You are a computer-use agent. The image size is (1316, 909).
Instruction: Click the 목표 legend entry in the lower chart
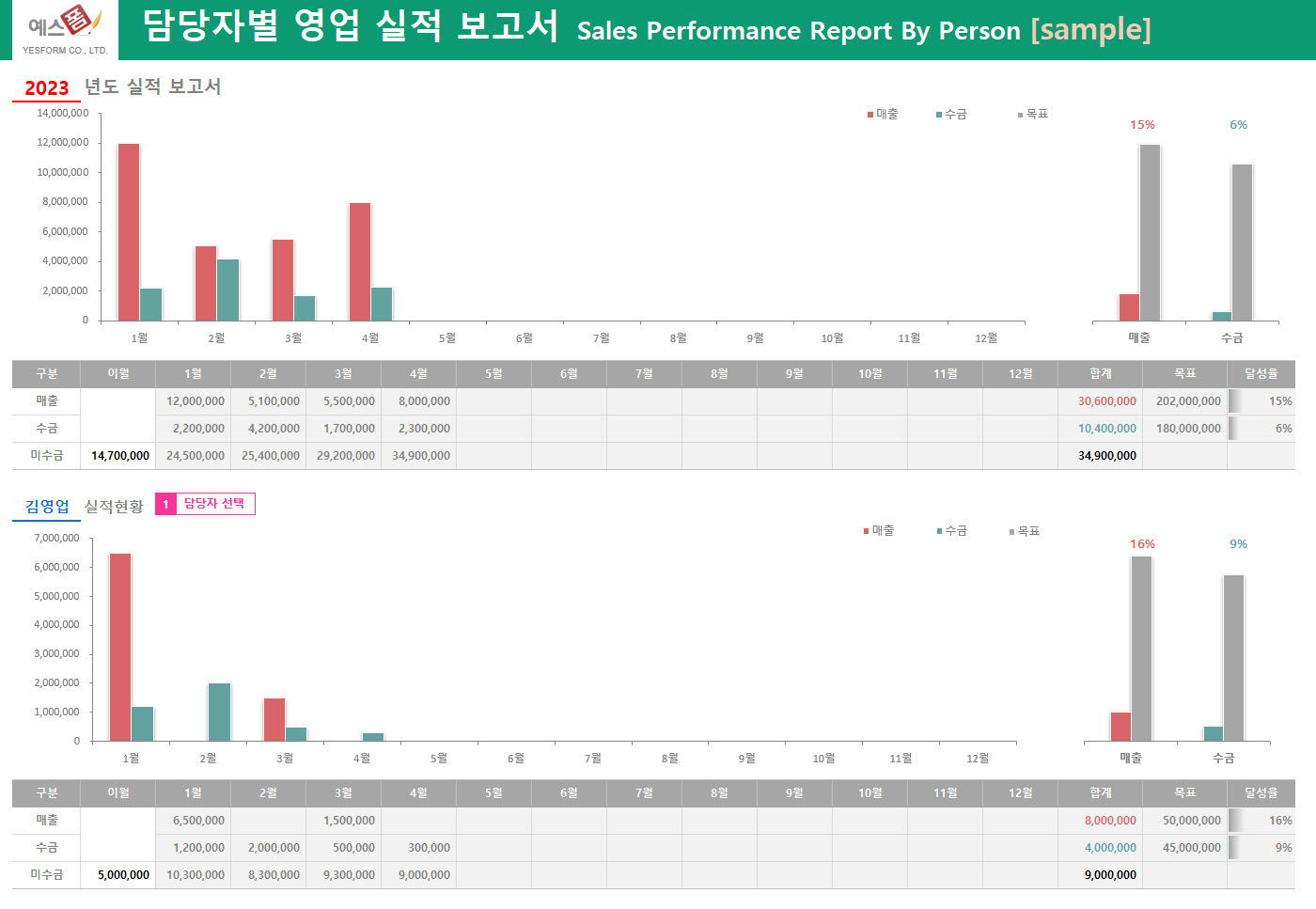1025,531
